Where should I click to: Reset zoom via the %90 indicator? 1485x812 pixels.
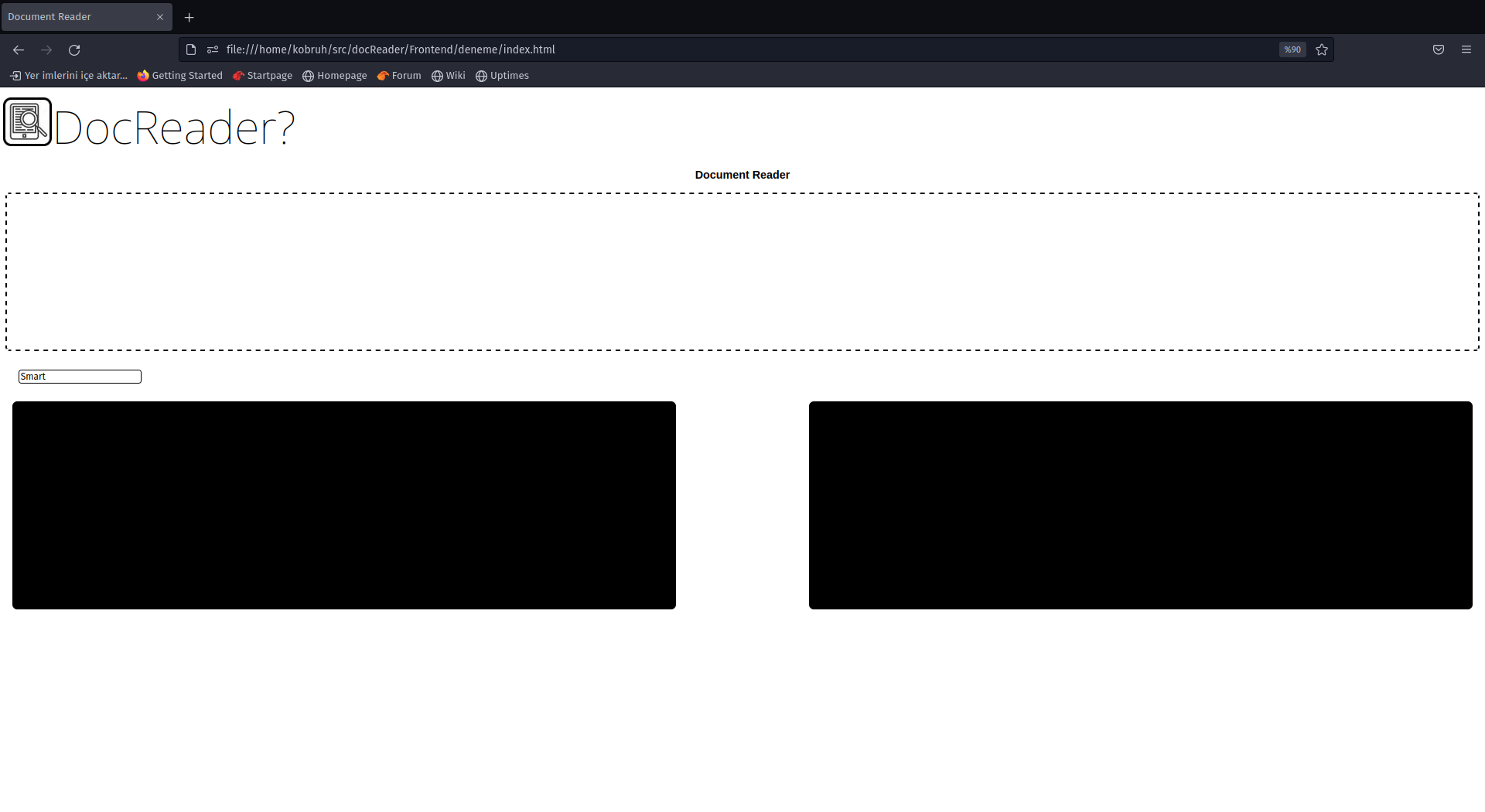1292,49
